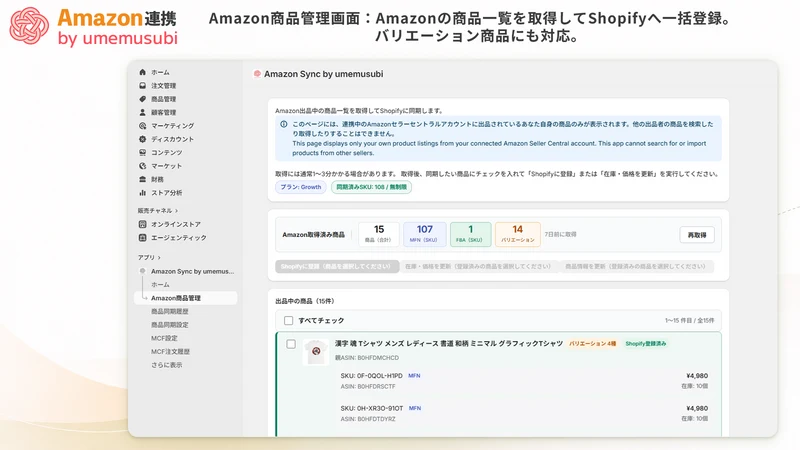
Task: Open コンテンツ menu item
Action: click(166, 153)
